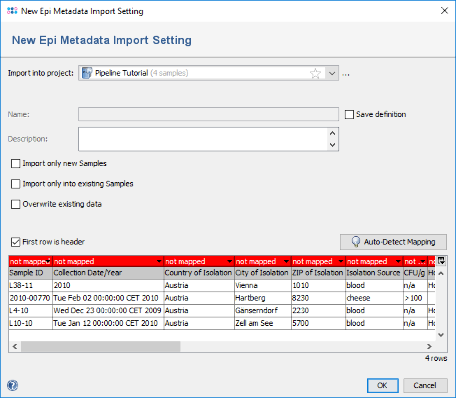Click the Collection Date/Year header cell
456x398 pixels.
(x=108, y=273)
